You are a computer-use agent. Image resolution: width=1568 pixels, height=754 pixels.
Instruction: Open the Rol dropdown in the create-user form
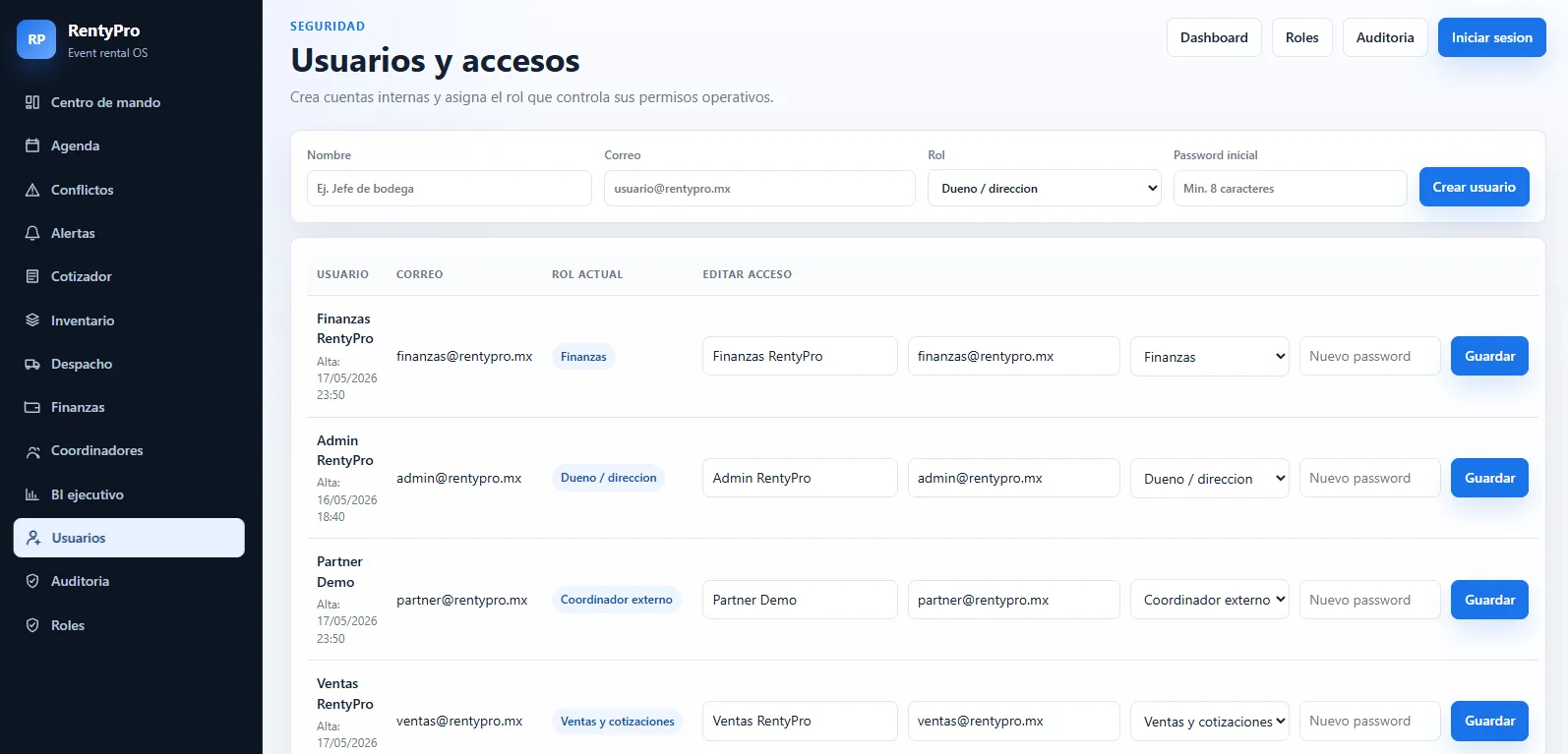(x=1045, y=188)
